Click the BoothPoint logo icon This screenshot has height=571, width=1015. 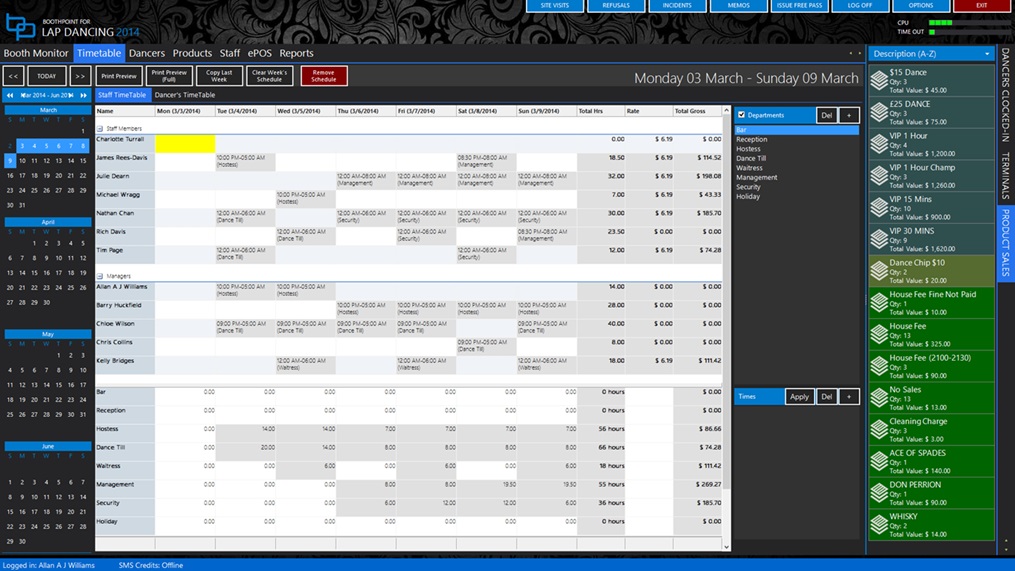click(x=20, y=27)
